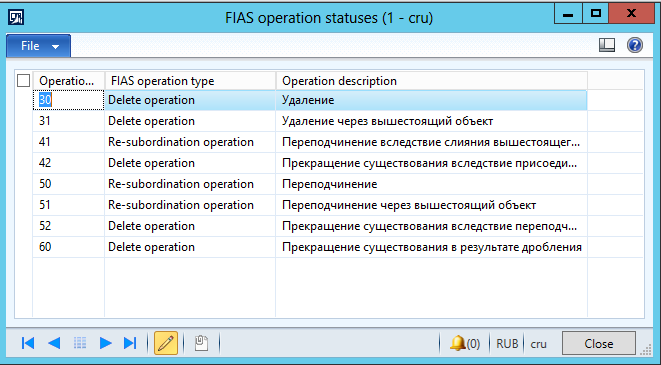Click the cru company code in the status bar

(538, 344)
